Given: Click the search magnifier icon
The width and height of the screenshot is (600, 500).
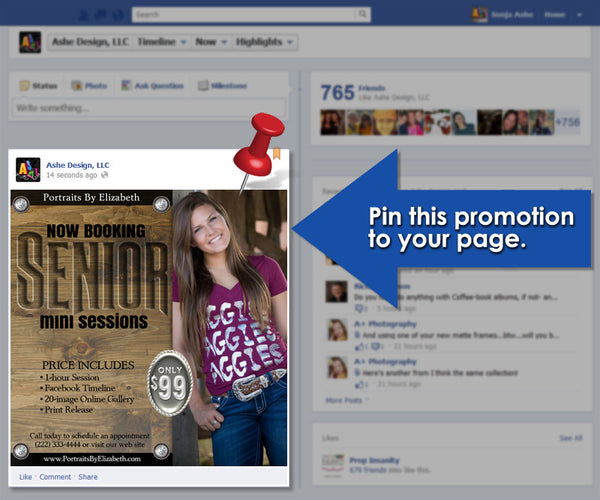Looking at the screenshot, I should 362,15.
